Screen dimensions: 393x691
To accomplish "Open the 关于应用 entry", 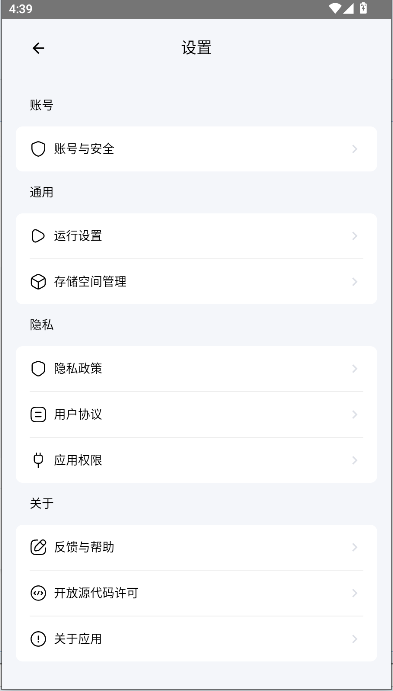I will (196, 639).
